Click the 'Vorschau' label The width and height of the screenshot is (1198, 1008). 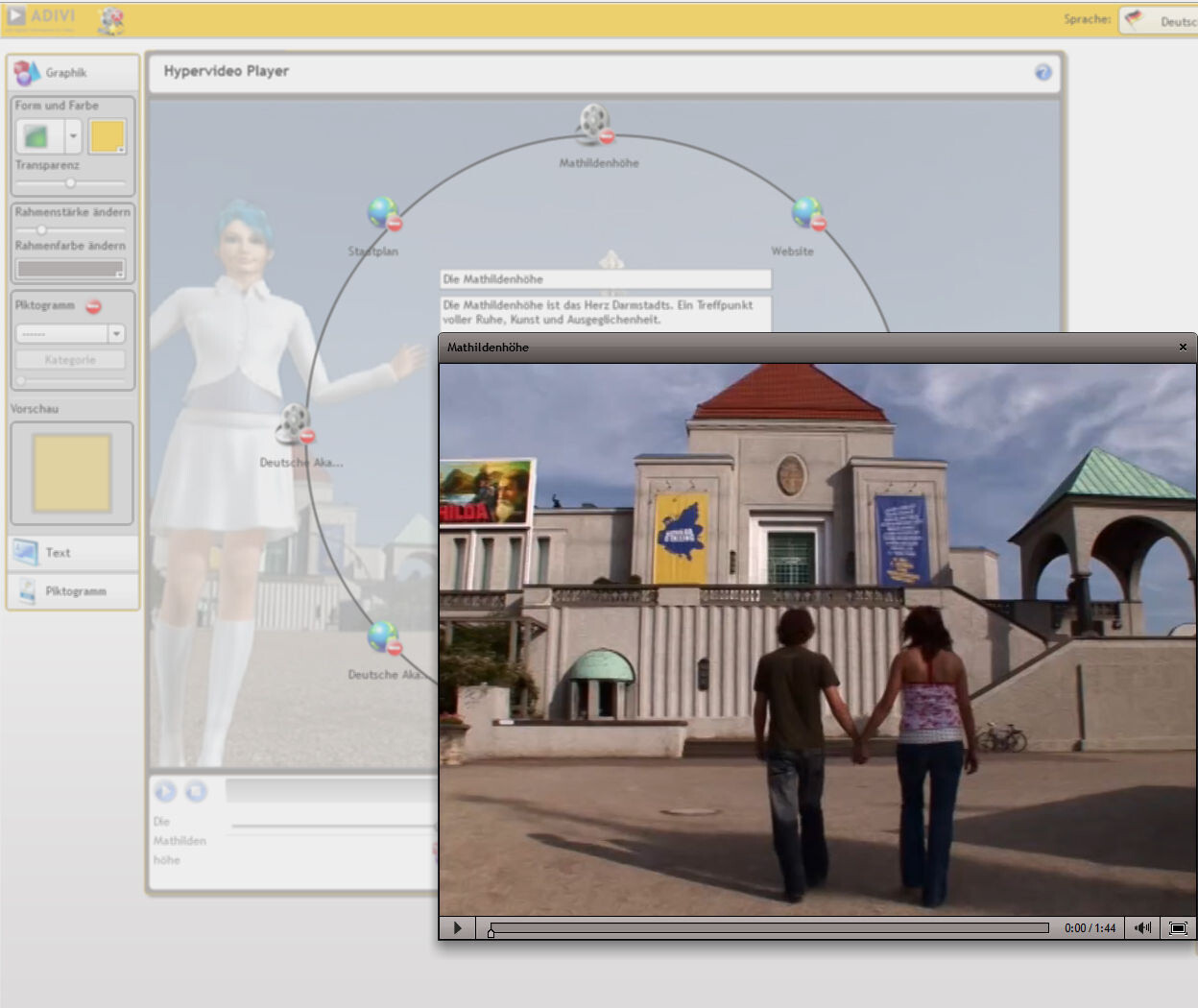coord(35,409)
